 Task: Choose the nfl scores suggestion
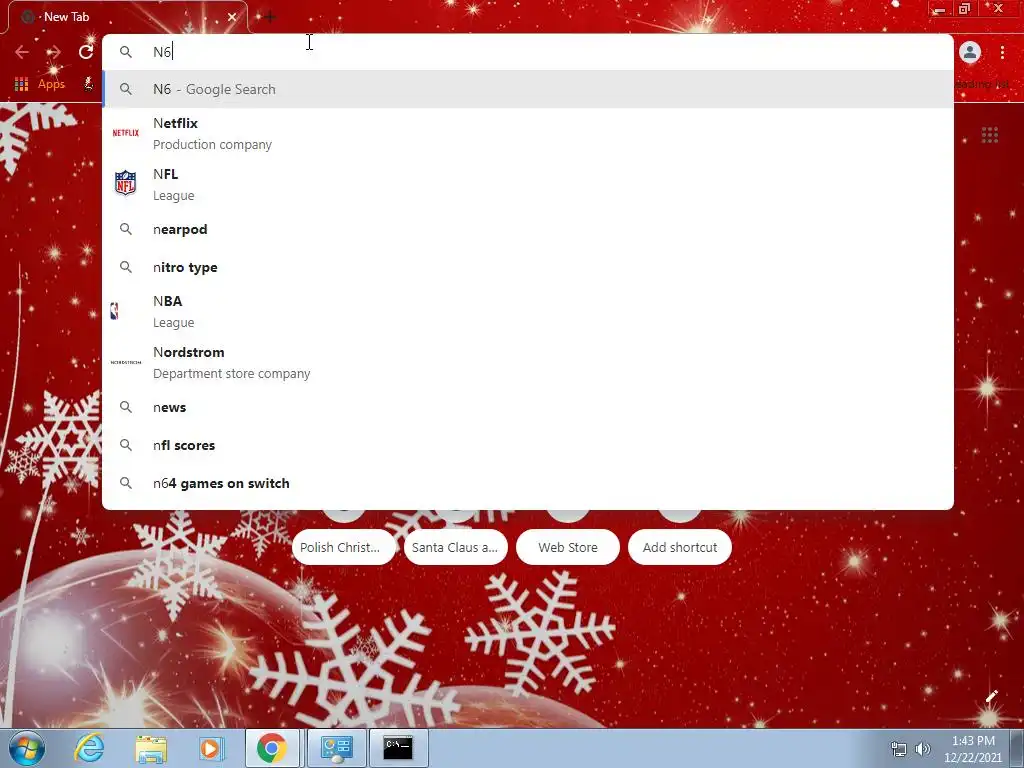pos(528,445)
